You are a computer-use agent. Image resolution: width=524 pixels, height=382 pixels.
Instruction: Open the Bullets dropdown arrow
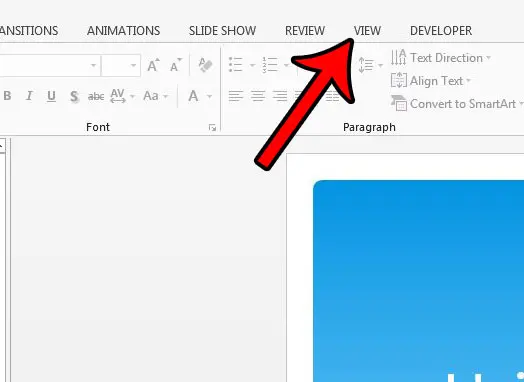coord(253,65)
